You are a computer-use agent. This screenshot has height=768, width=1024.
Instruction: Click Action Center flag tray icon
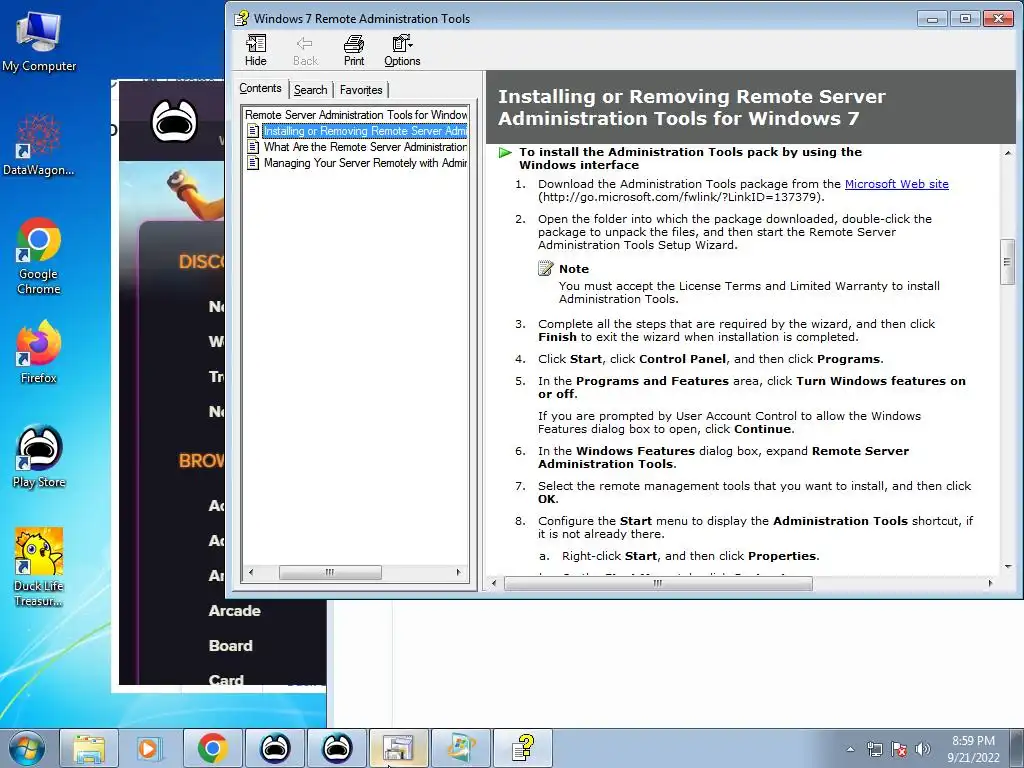tap(899, 749)
